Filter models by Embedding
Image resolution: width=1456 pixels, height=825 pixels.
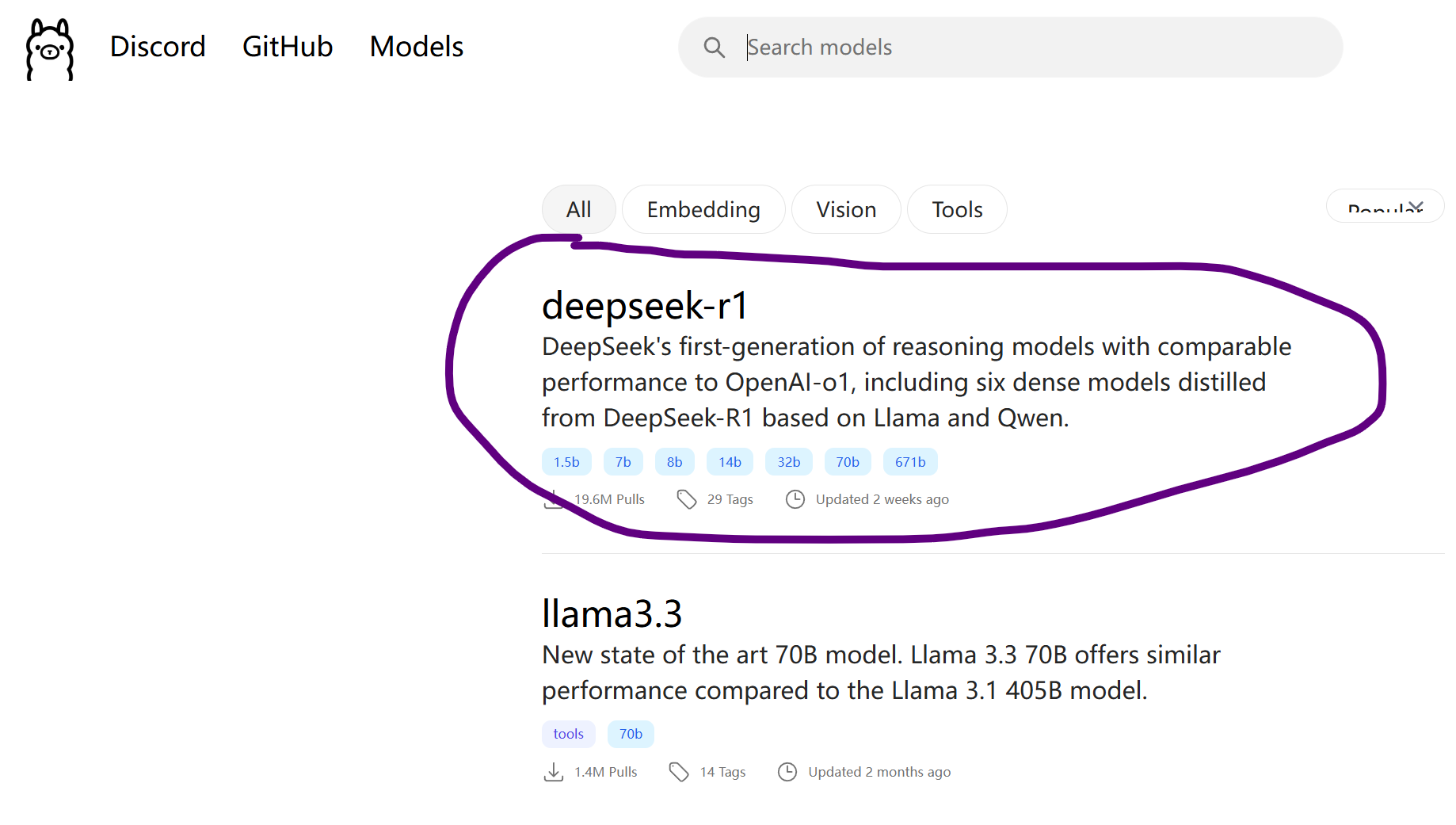point(703,210)
